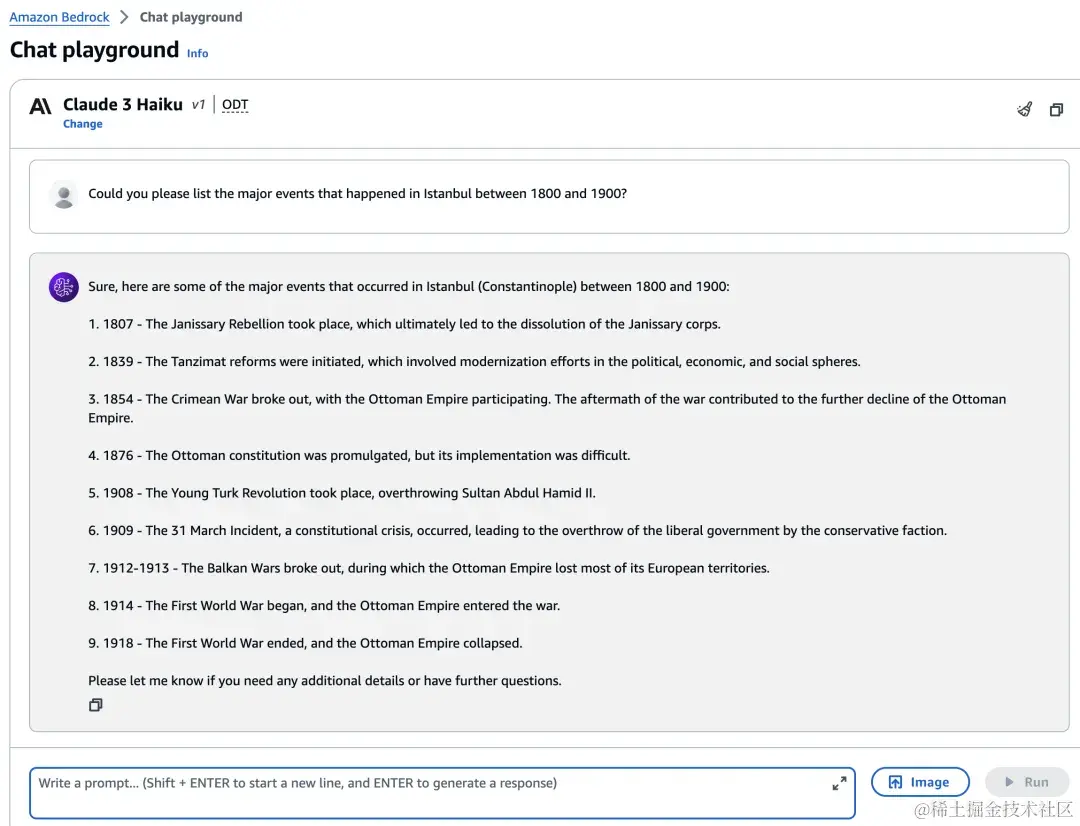The width and height of the screenshot is (1080, 826).
Task: Click the response intro sentence starting with Sure
Action: [408, 287]
